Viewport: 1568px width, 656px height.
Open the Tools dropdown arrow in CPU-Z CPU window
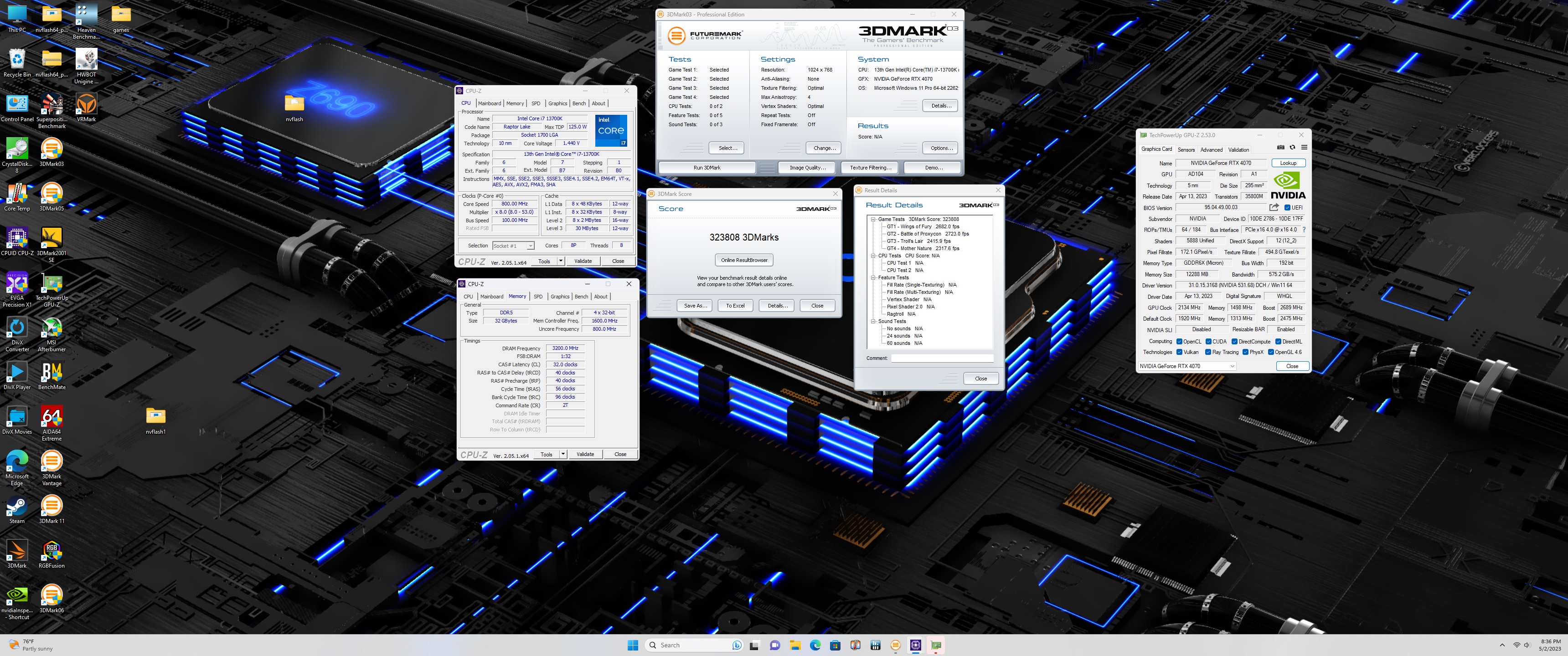coord(561,261)
